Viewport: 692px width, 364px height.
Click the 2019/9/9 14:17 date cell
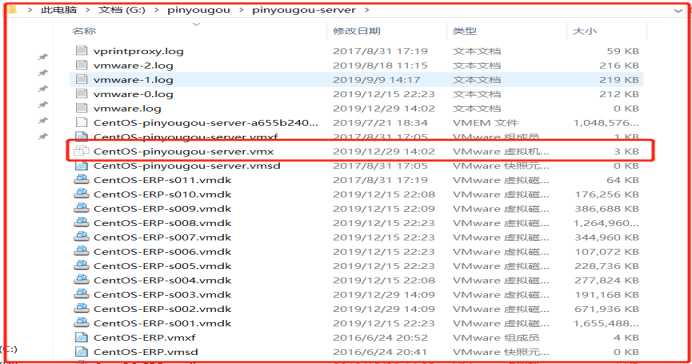(376, 80)
